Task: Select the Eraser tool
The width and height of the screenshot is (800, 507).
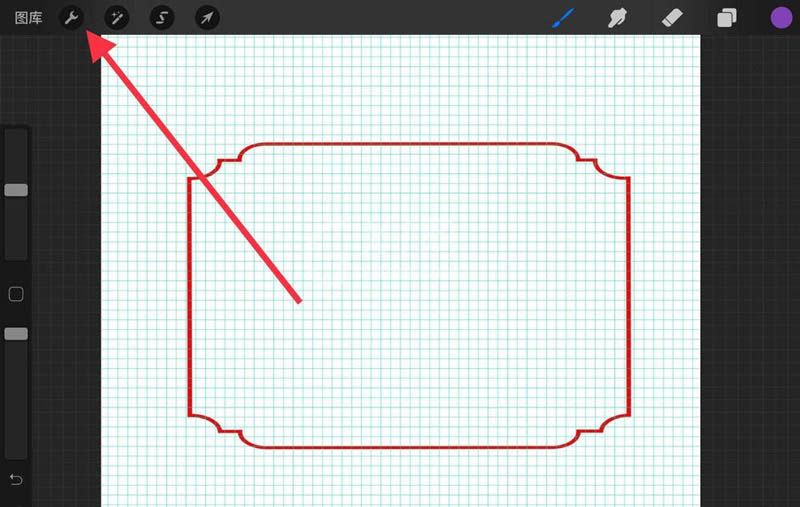Action: point(672,18)
